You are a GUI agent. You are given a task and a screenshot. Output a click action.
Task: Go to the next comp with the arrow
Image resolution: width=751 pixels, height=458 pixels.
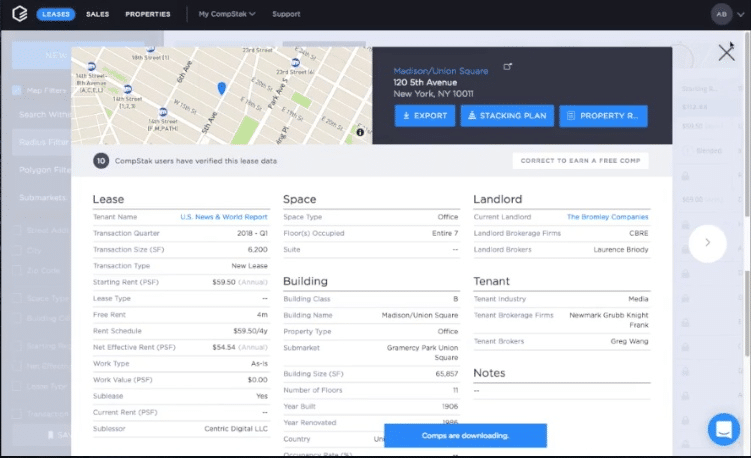pos(707,243)
